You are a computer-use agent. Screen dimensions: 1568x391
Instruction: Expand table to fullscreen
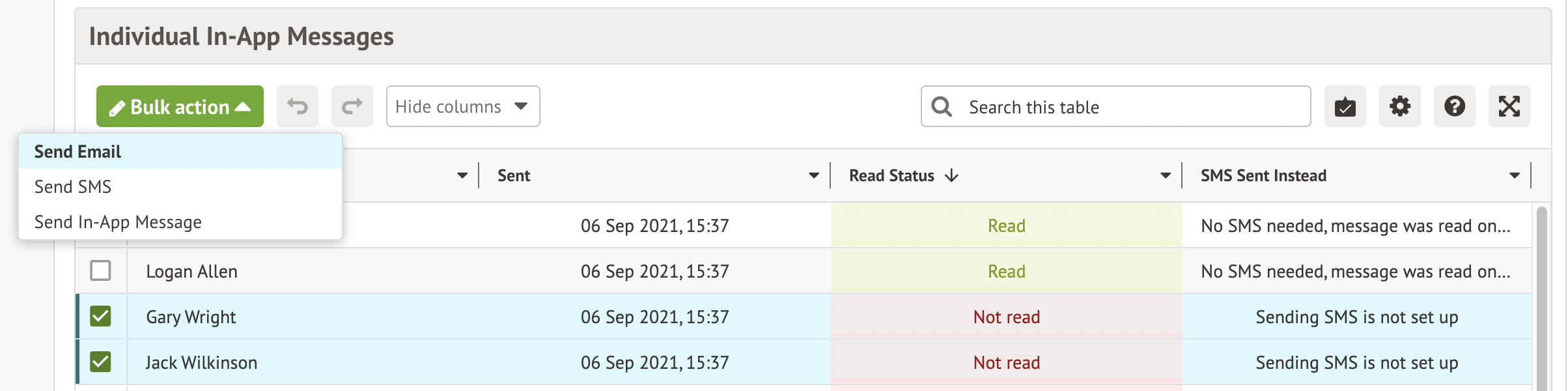tap(1509, 106)
